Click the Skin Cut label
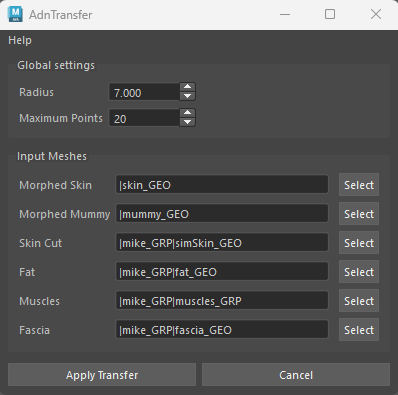Viewport: 398px width, 395px height. click(x=40, y=243)
